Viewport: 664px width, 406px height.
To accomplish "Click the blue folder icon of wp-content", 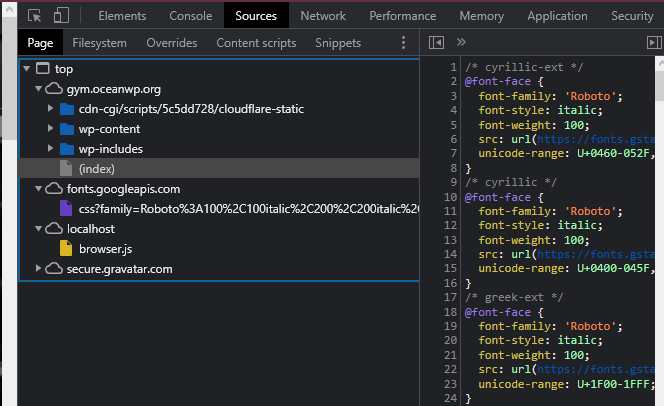I will (67, 129).
